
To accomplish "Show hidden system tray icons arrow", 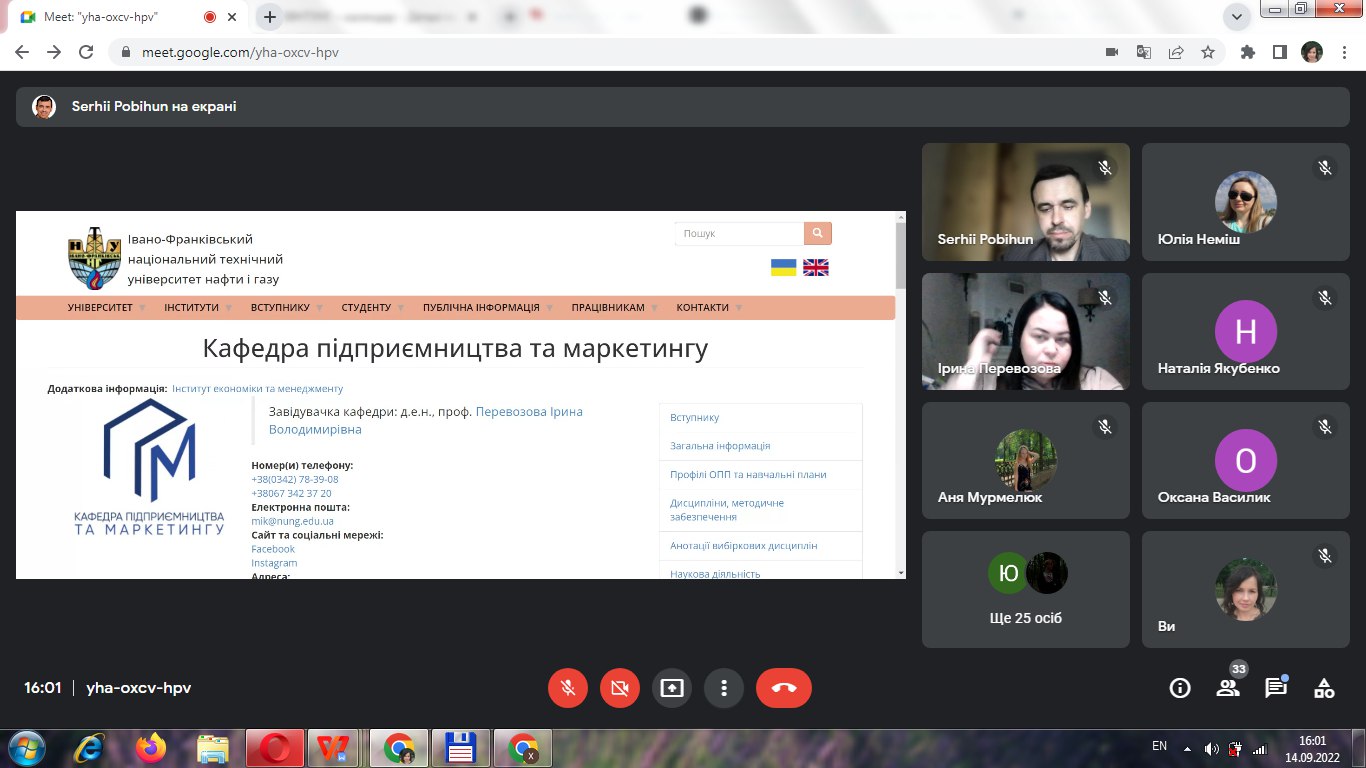I will click(1187, 748).
